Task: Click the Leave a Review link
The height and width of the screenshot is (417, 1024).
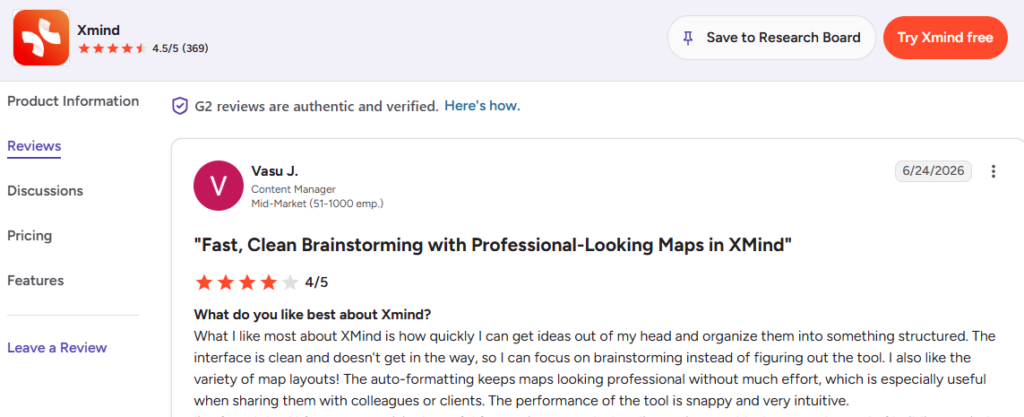Action: click(57, 348)
